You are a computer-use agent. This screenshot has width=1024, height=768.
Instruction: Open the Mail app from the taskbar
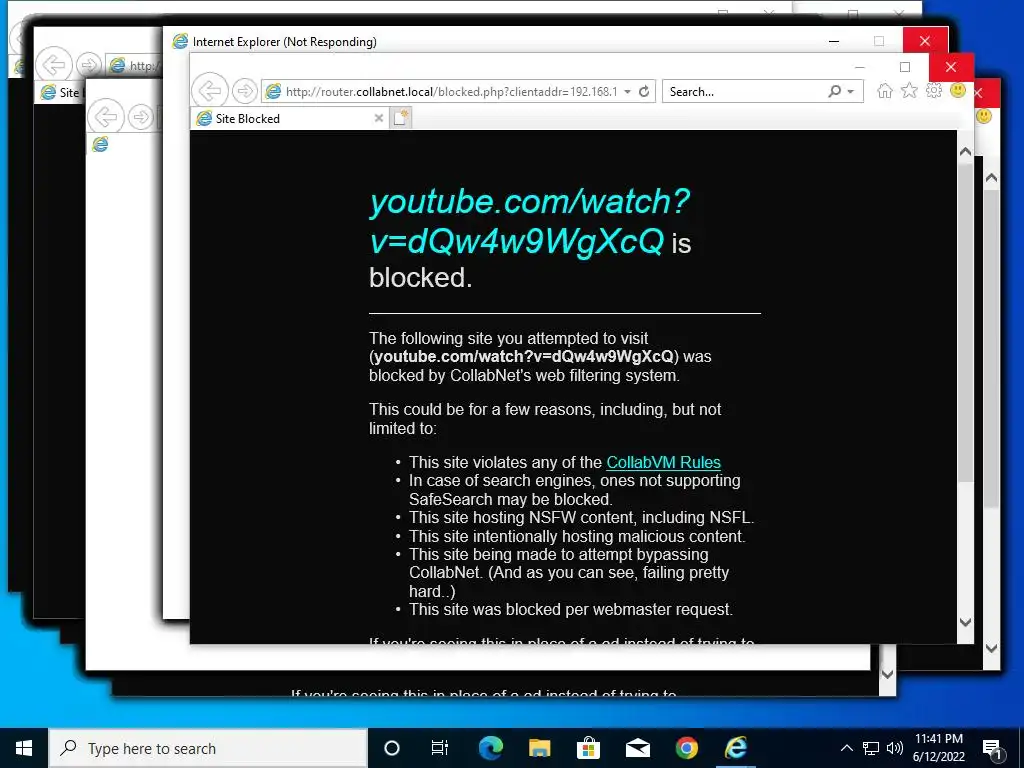coord(637,748)
